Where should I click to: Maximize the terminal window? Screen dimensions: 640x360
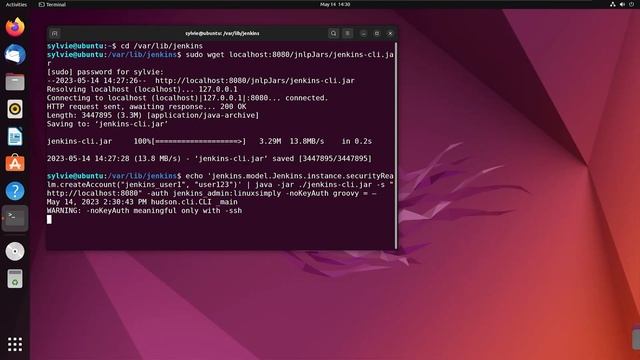click(x=377, y=33)
